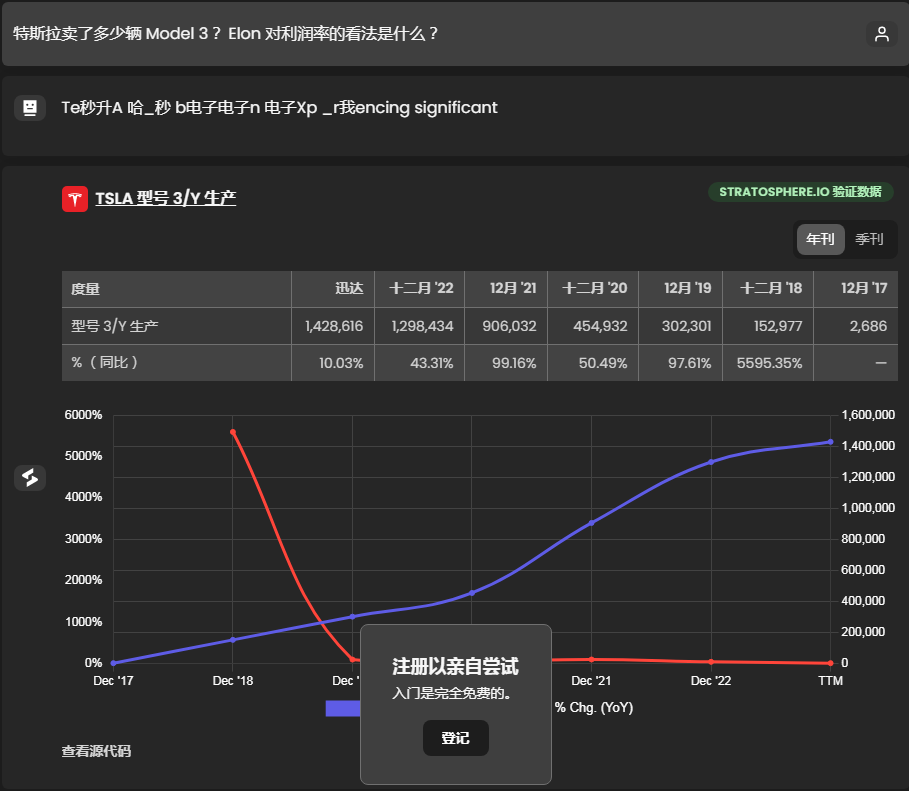
Task: Click the STRATOSPHERE.IO 验证数据 badge
Action: pos(800,192)
